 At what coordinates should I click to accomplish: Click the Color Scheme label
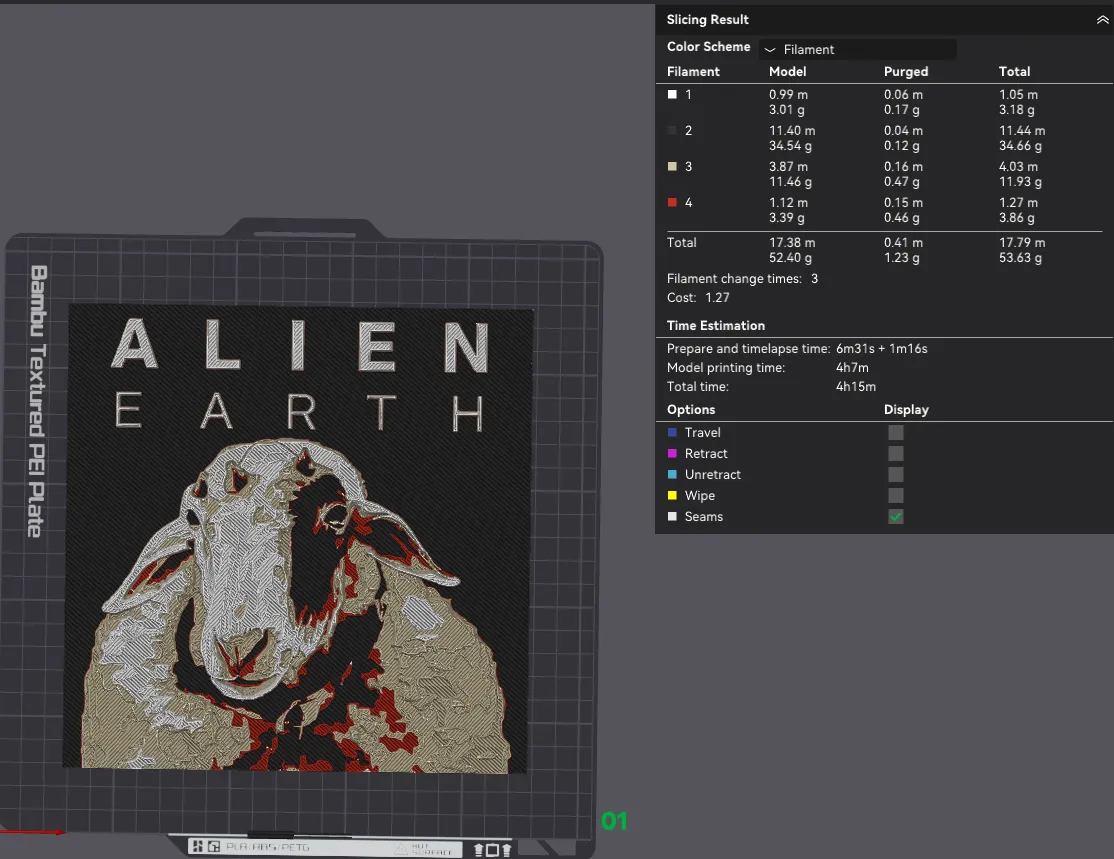(708, 46)
